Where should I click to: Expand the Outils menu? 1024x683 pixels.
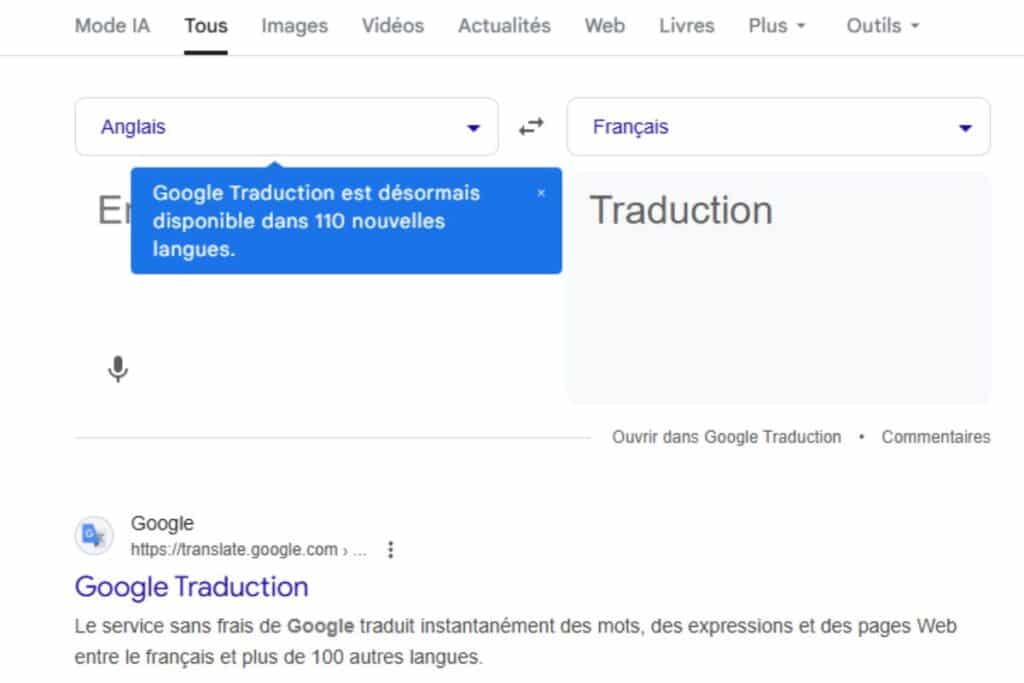pyautogui.click(x=881, y=26)
